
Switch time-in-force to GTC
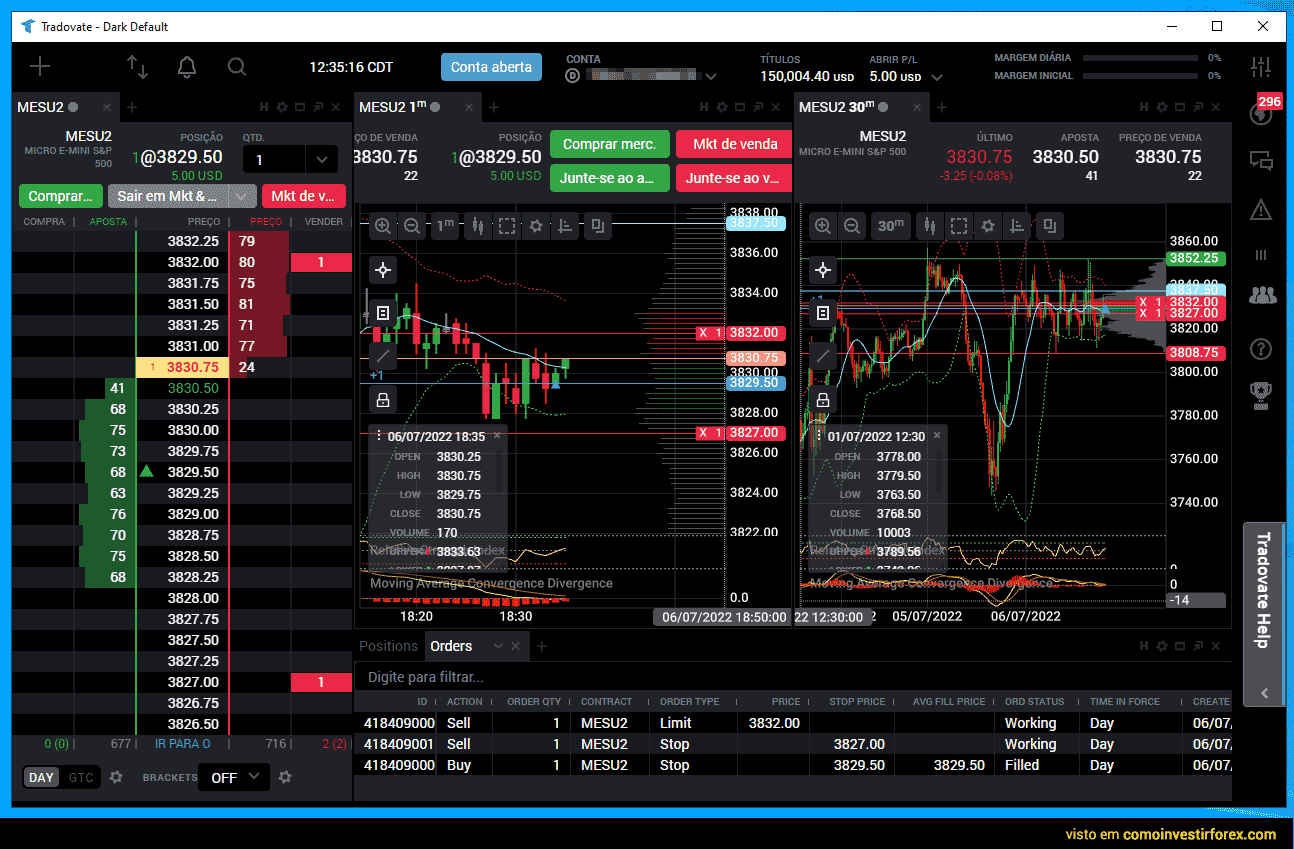coord(80,777)
